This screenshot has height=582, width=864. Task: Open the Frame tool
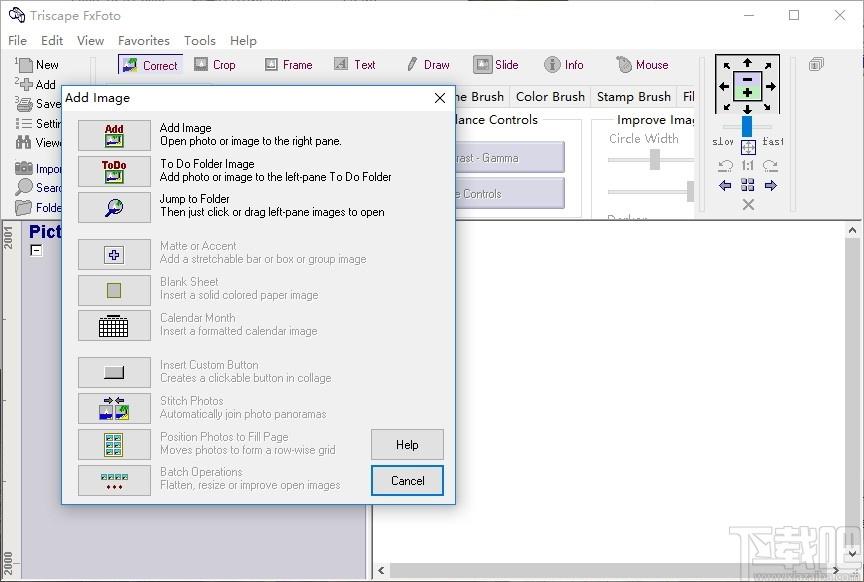(289, 65)
